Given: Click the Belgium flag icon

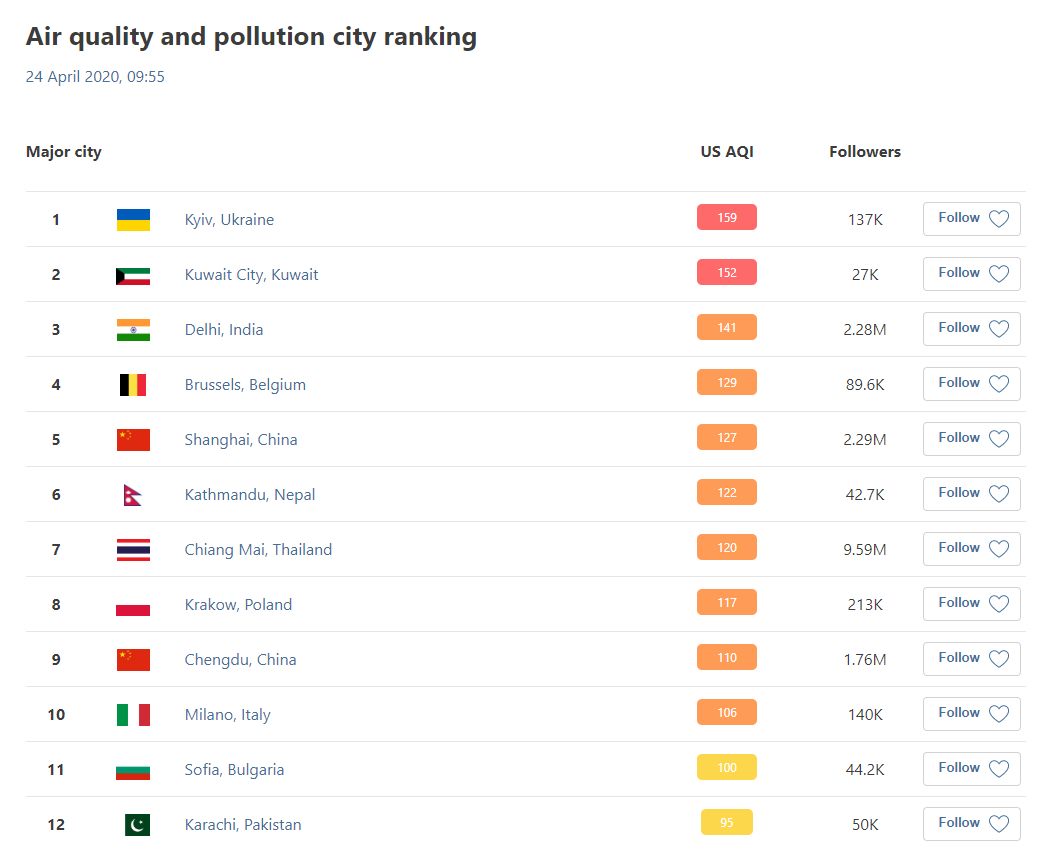Looking at the screenshot, I should 133,385.
